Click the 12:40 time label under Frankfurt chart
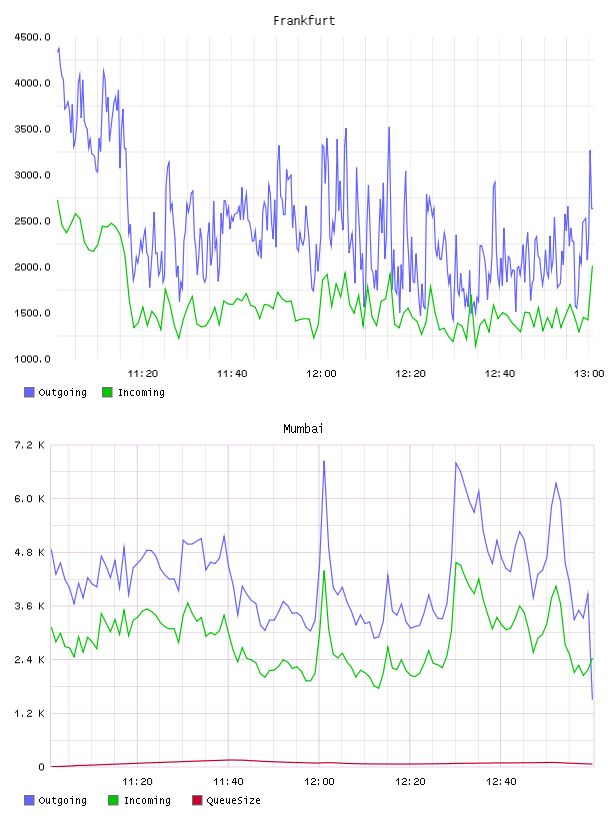This screenshot has height=816, width=608. click(x=500, y=374)
